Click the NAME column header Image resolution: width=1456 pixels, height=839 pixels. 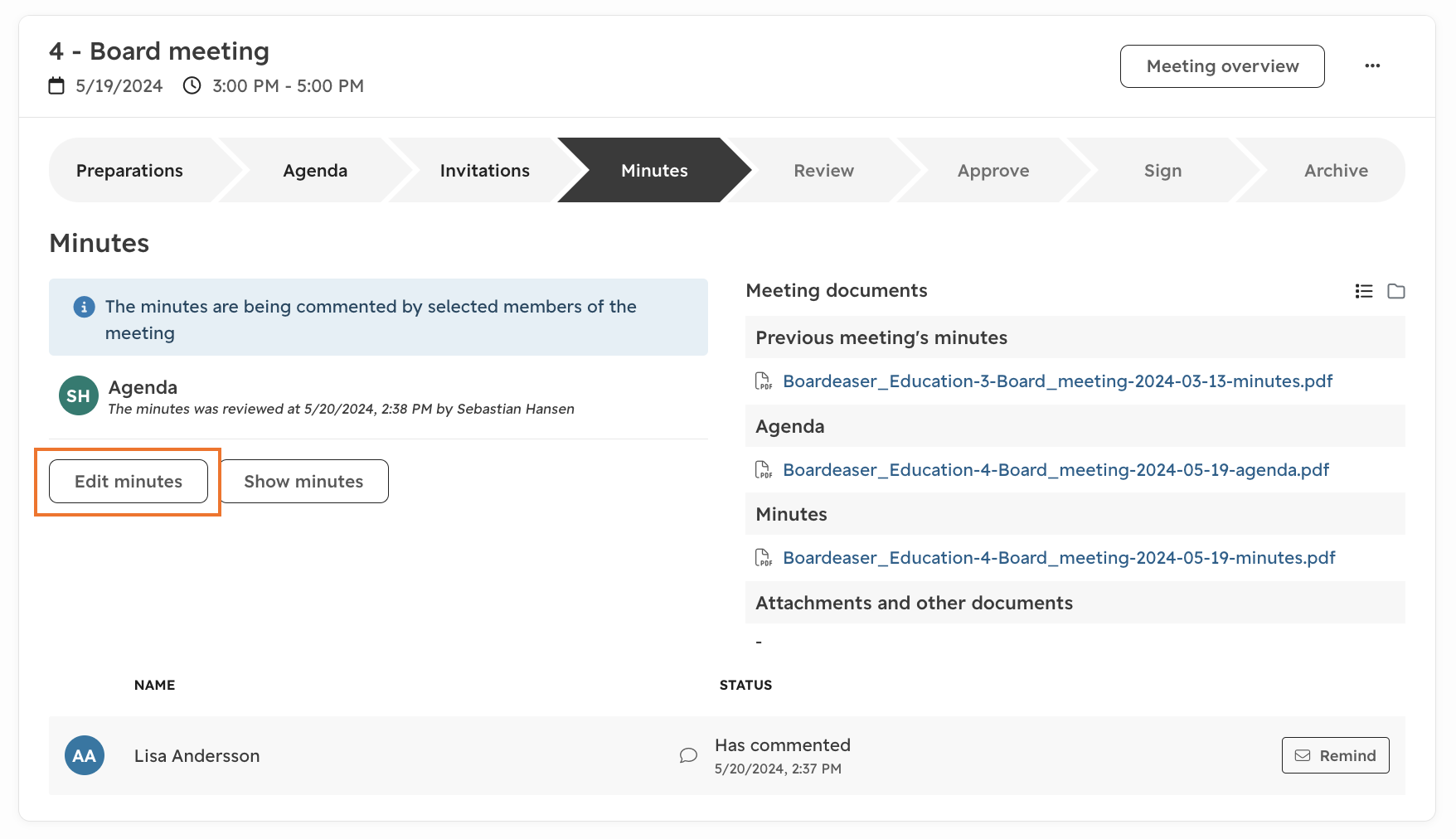(155, 685)
